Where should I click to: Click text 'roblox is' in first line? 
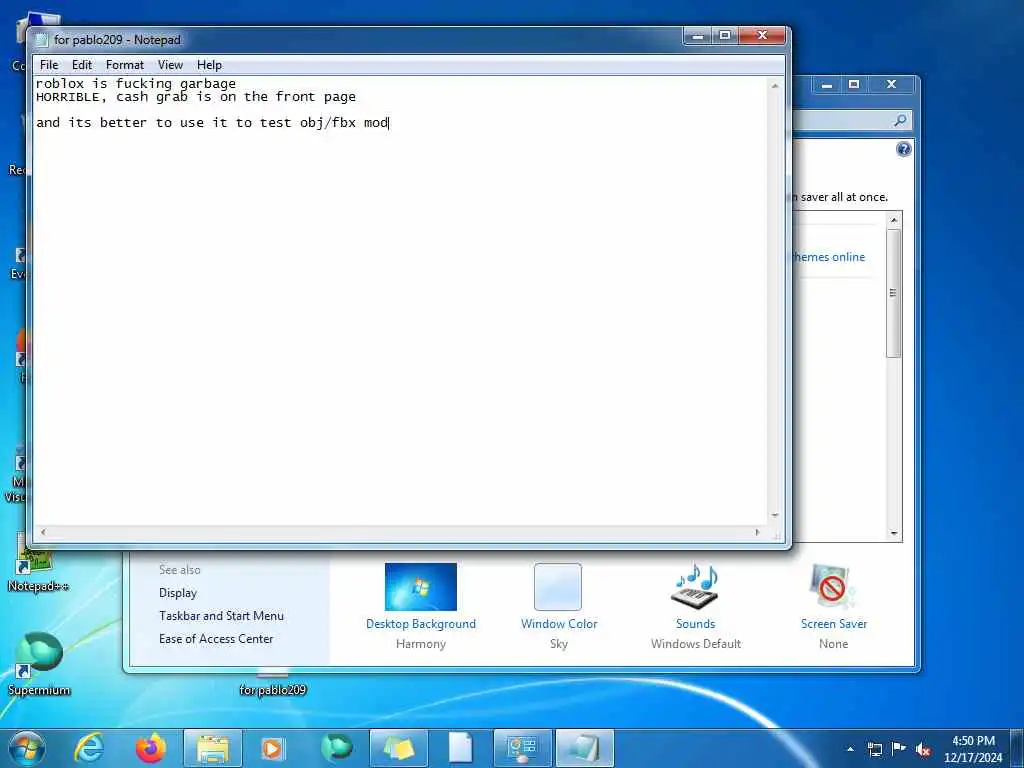pyautogui.click(x=72, y=84)
